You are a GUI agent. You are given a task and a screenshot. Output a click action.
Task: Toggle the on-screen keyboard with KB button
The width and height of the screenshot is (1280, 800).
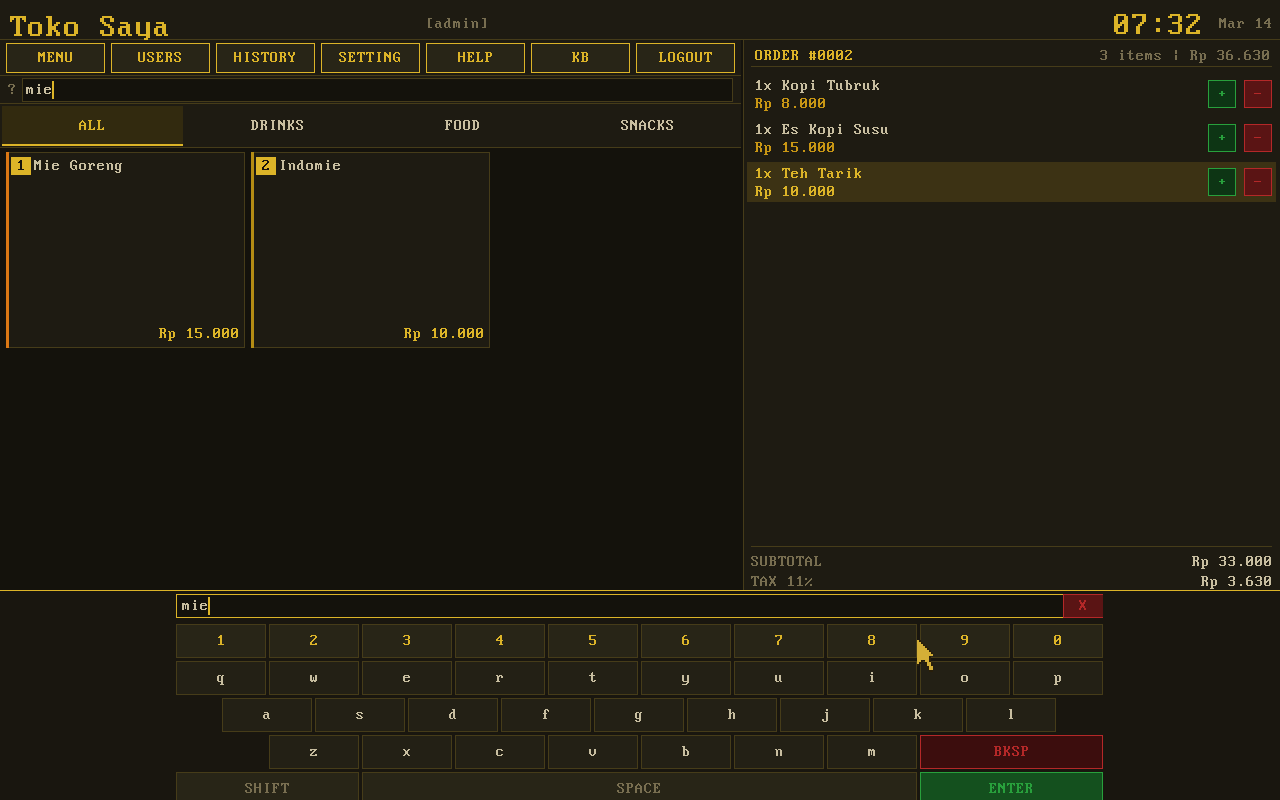(x=580, y=58)
